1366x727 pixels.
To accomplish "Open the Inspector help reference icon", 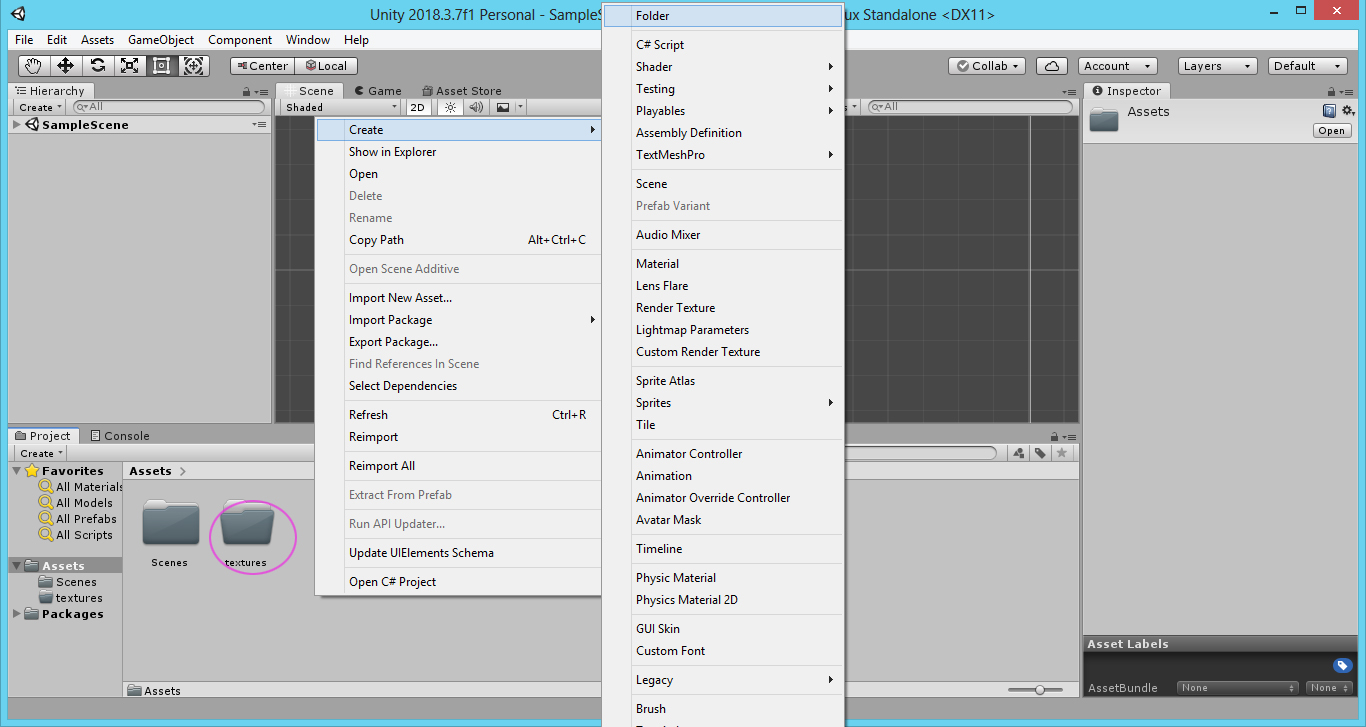I will coord(1329,111).
